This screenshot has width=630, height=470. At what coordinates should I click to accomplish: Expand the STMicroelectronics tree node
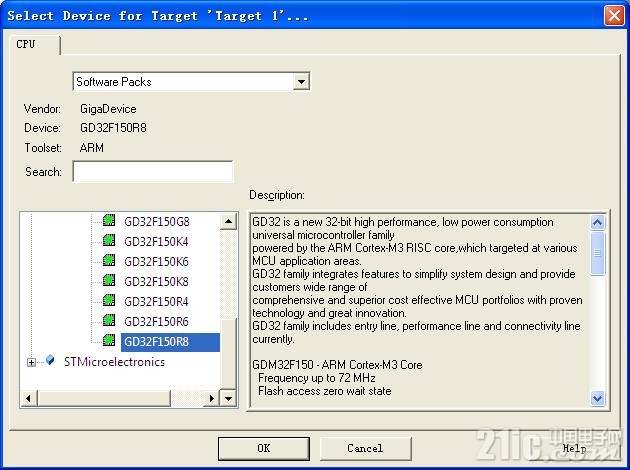tap(31, 362)
